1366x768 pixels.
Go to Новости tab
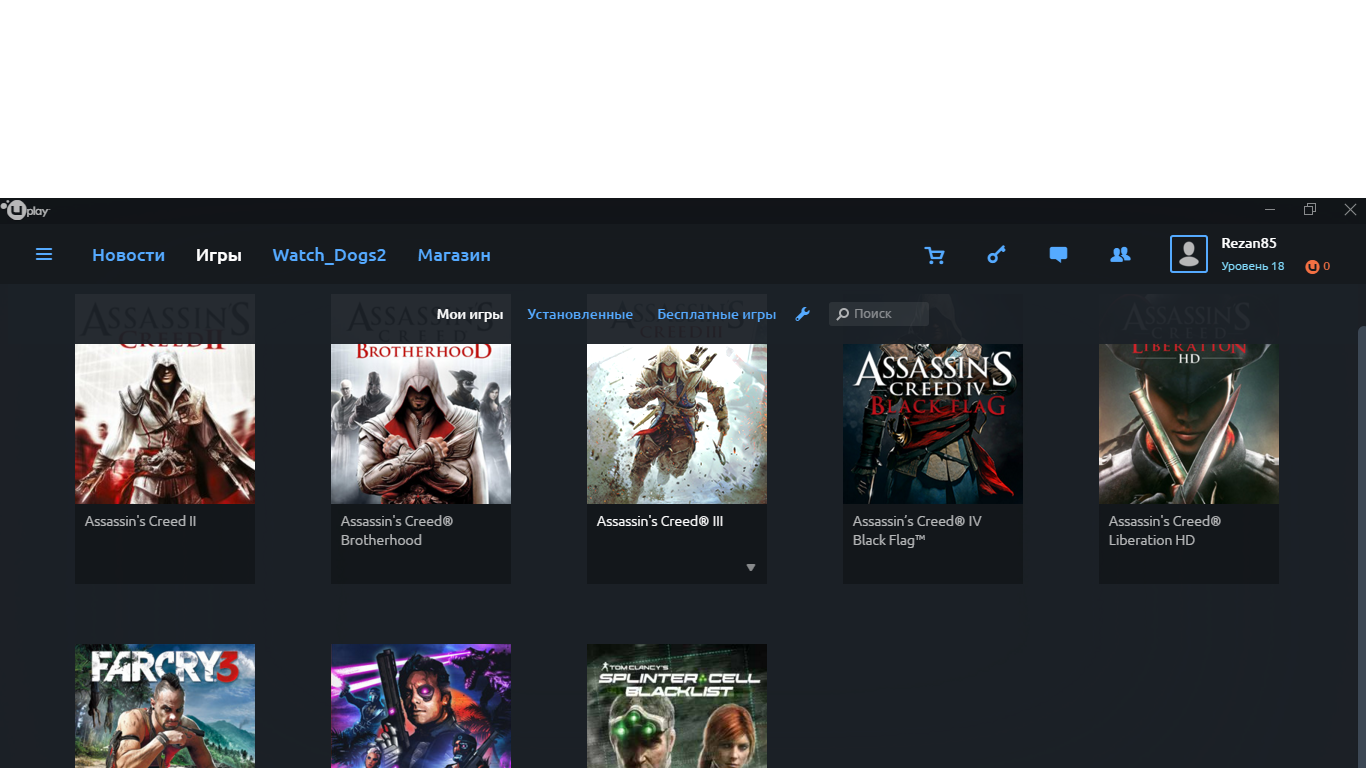(128, 255)
